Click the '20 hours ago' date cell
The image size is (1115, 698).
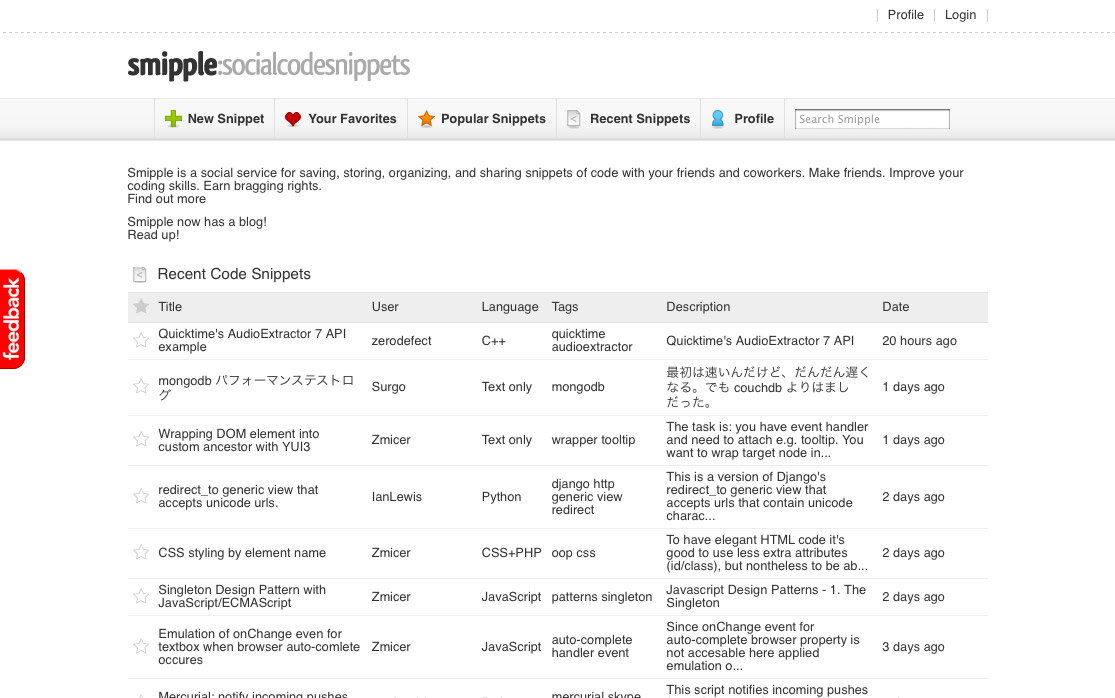[919, 341]
